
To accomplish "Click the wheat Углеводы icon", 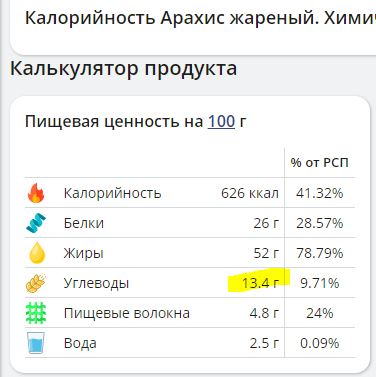I will click(36, 283).
